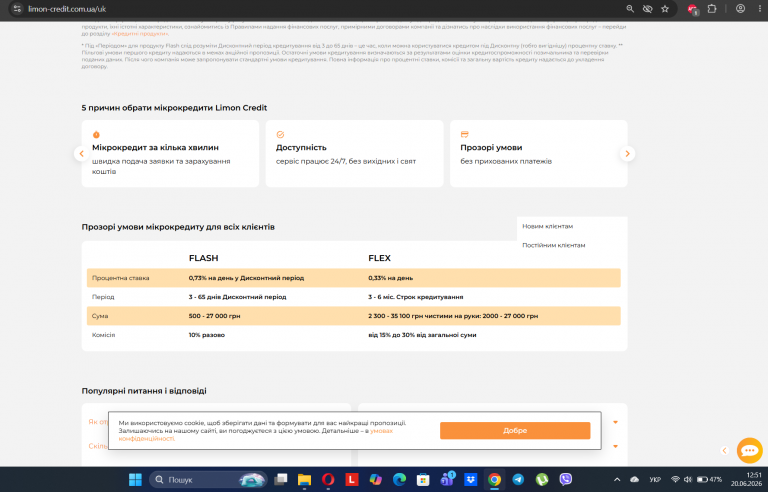The height and width of the screenshot is (492, 768).
Task: Open Microsoft Teams from the taskbar
Action: point(447,479)
